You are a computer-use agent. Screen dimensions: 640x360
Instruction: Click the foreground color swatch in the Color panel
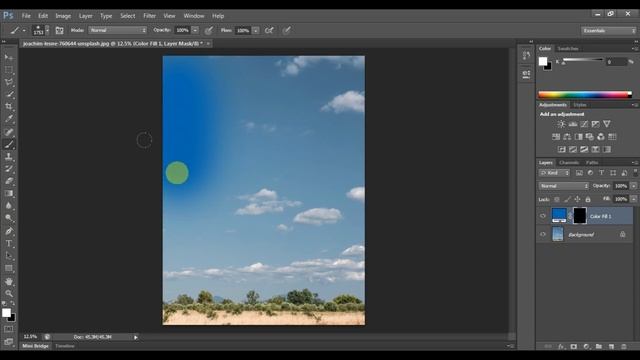point(543,61)
